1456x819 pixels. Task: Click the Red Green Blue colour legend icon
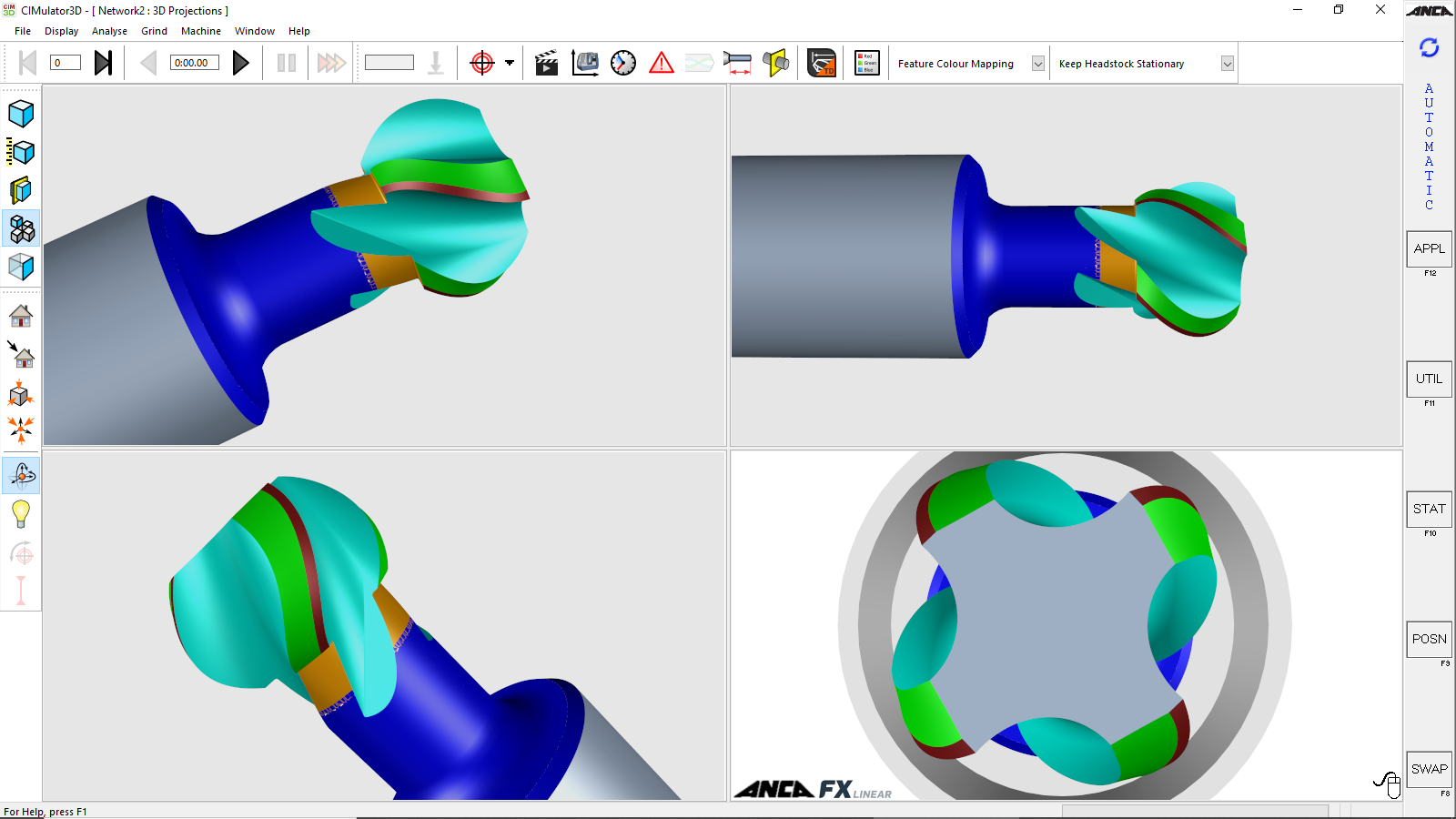tap(866, 63)
